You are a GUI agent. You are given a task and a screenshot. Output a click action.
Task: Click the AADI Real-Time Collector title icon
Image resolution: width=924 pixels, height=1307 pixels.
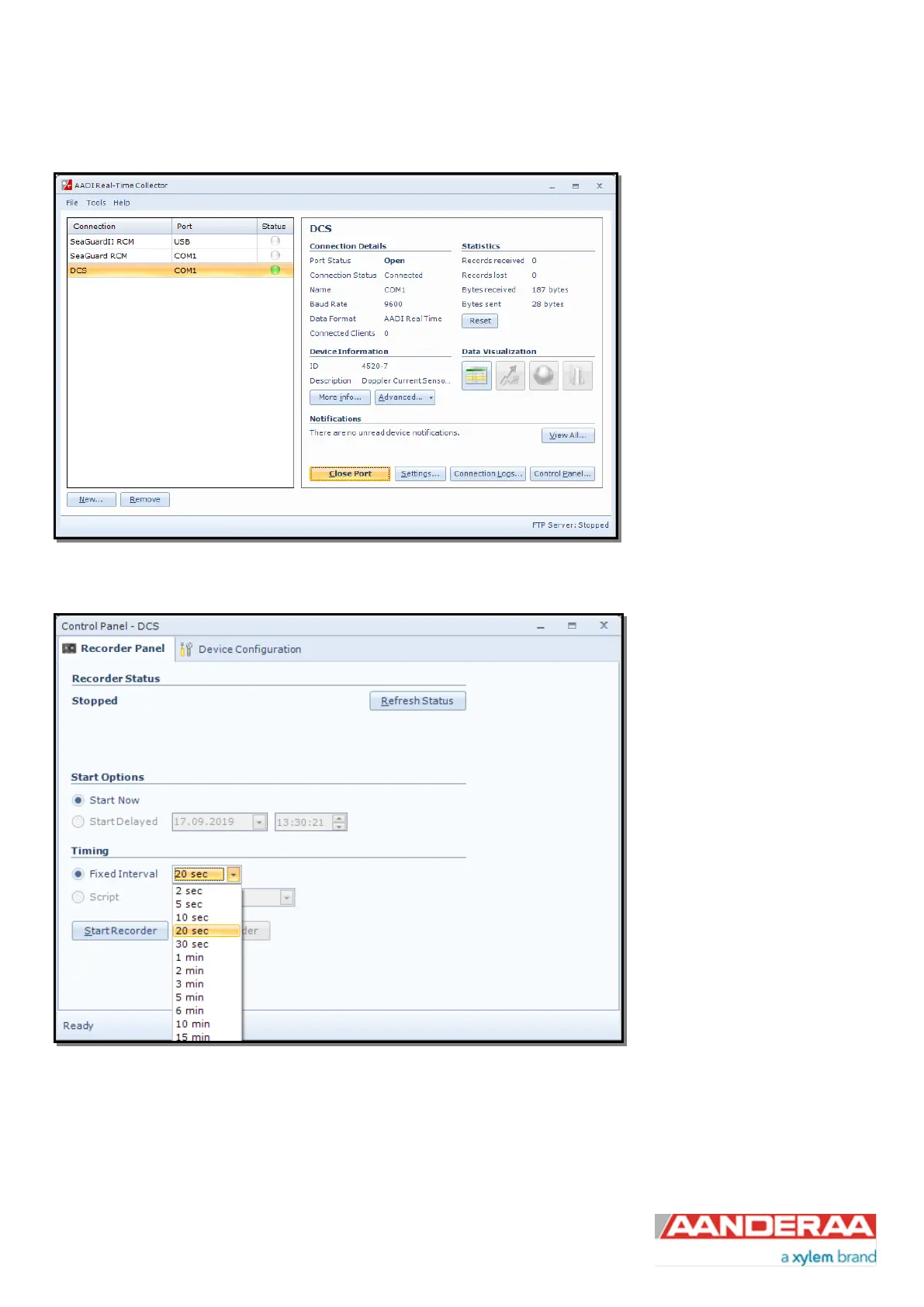pos(67,185)
